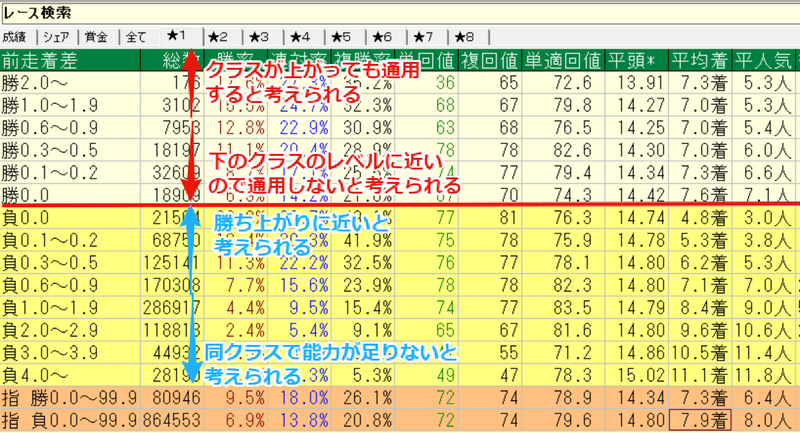Click highlighted cell 7.9着
Image resolution: width=800 pixels, height=433 pixels.
[700, 420]
